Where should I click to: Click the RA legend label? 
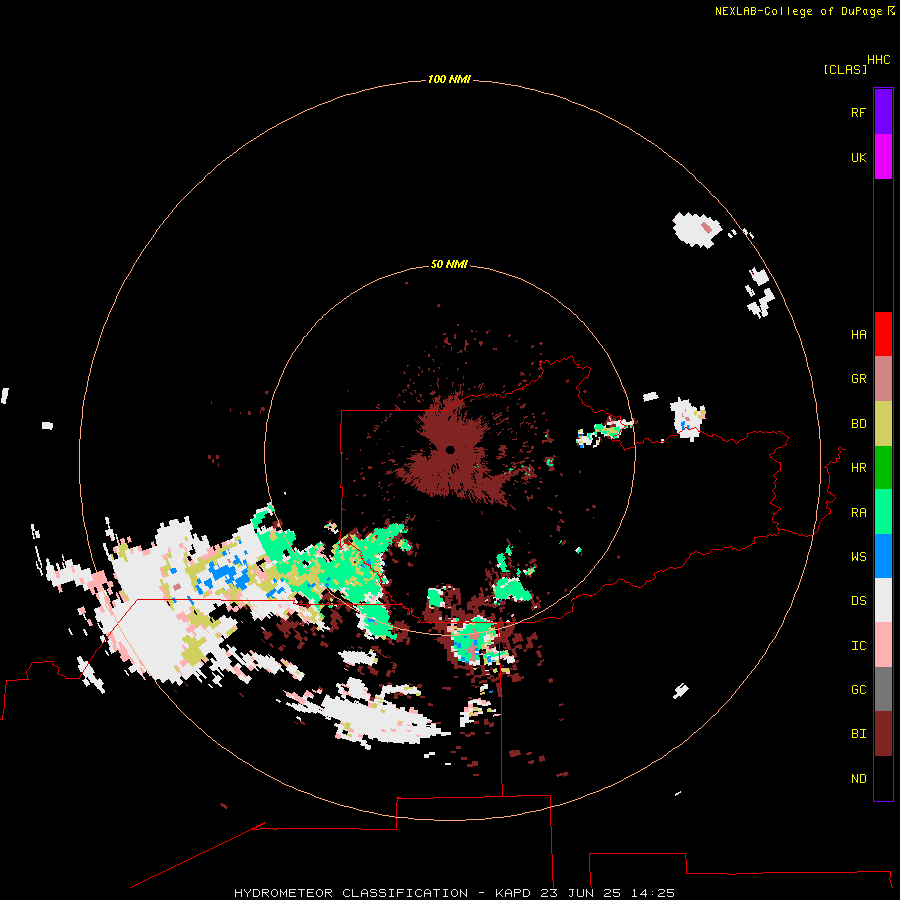858,513
